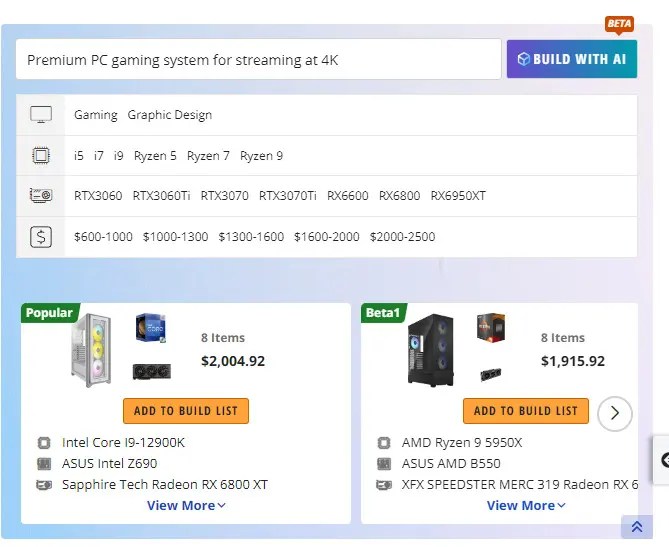Click scroll-to-top double chevron icon
Screen dimensions: 669x547
[x=637, y=527]
